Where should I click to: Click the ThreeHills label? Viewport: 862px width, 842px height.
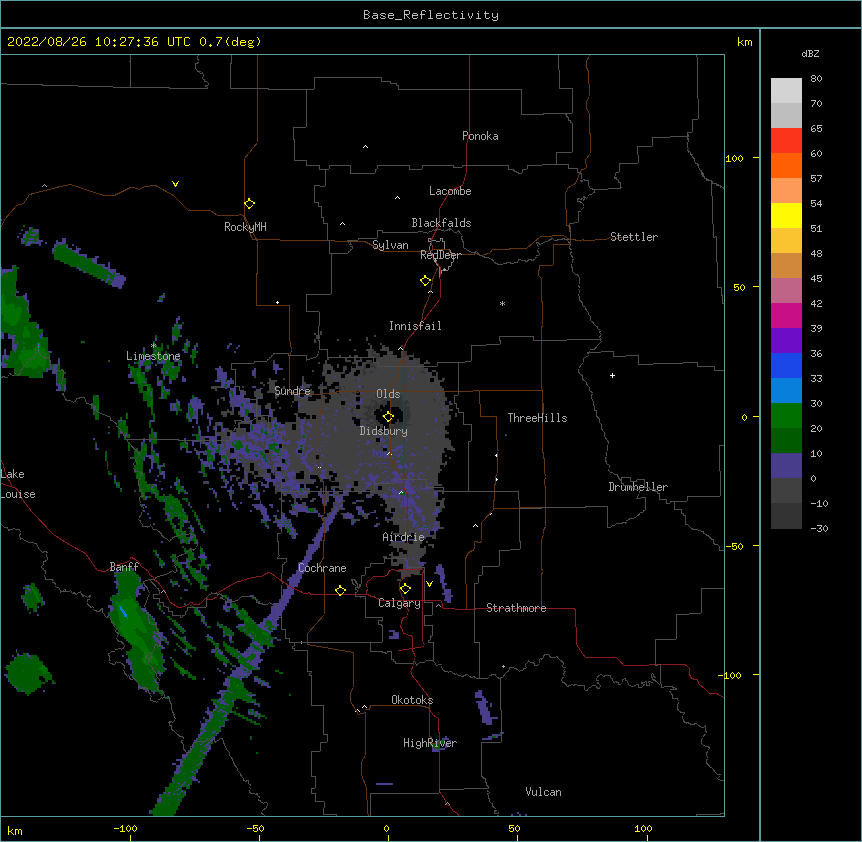click(537, 418)
